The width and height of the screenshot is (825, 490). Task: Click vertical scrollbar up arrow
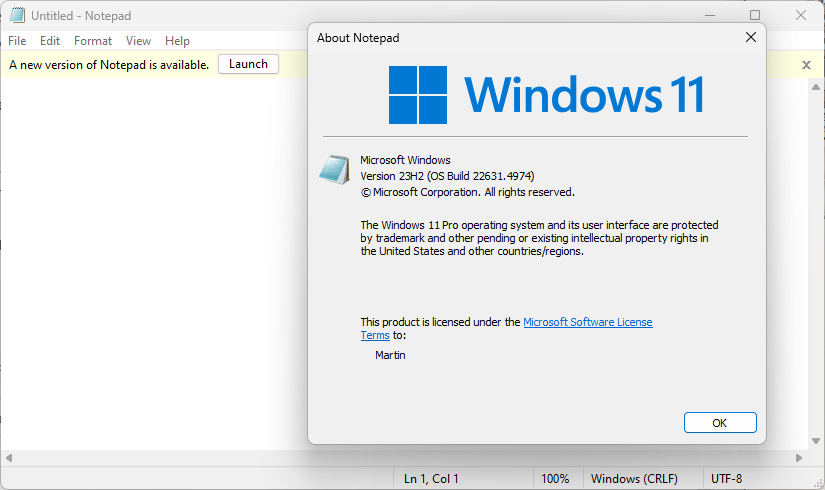pyautogui.click(x=816, y=87)
